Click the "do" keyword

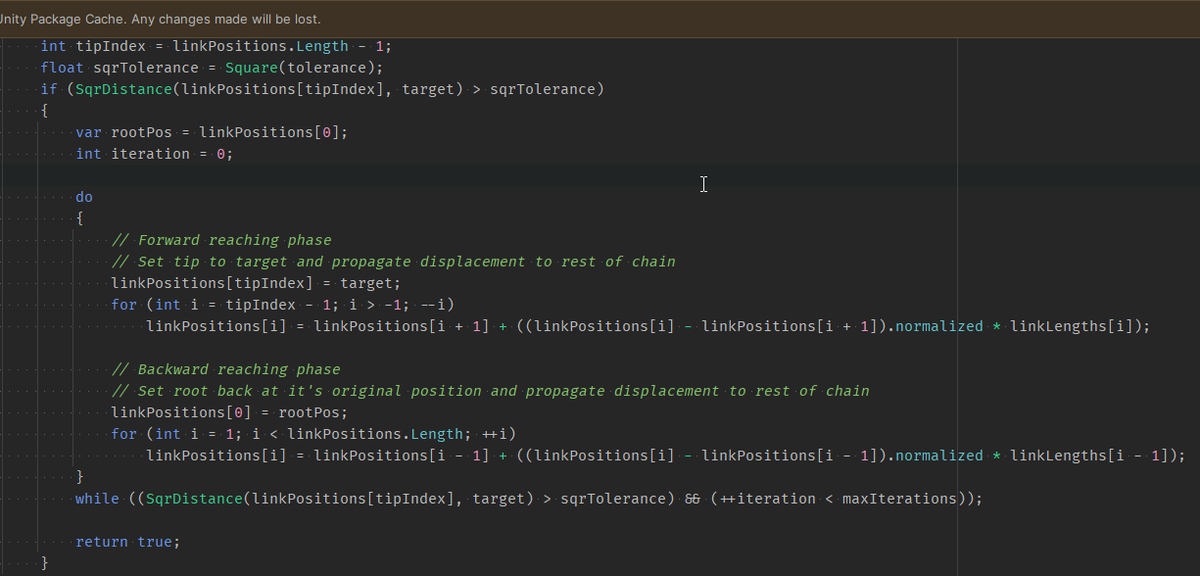pos(84,197)
